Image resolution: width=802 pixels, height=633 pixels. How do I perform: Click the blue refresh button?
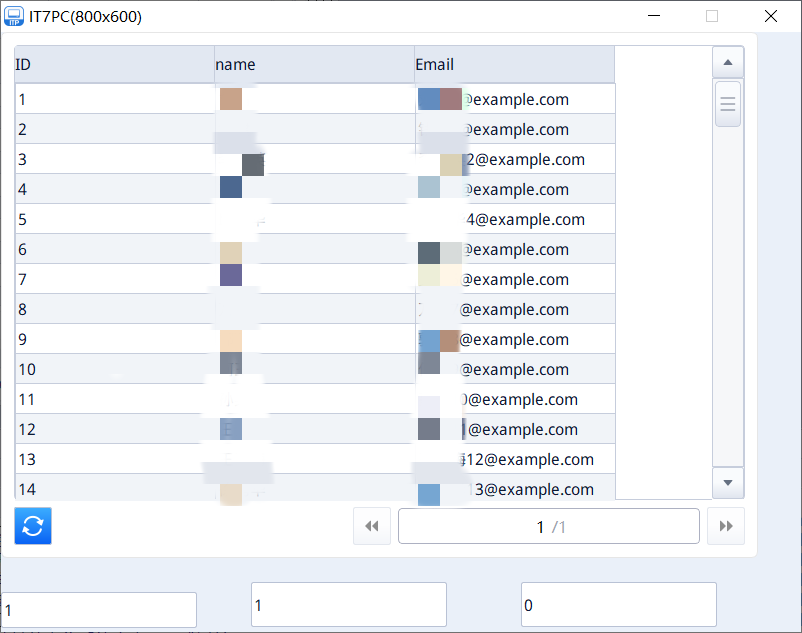(33, 526)
